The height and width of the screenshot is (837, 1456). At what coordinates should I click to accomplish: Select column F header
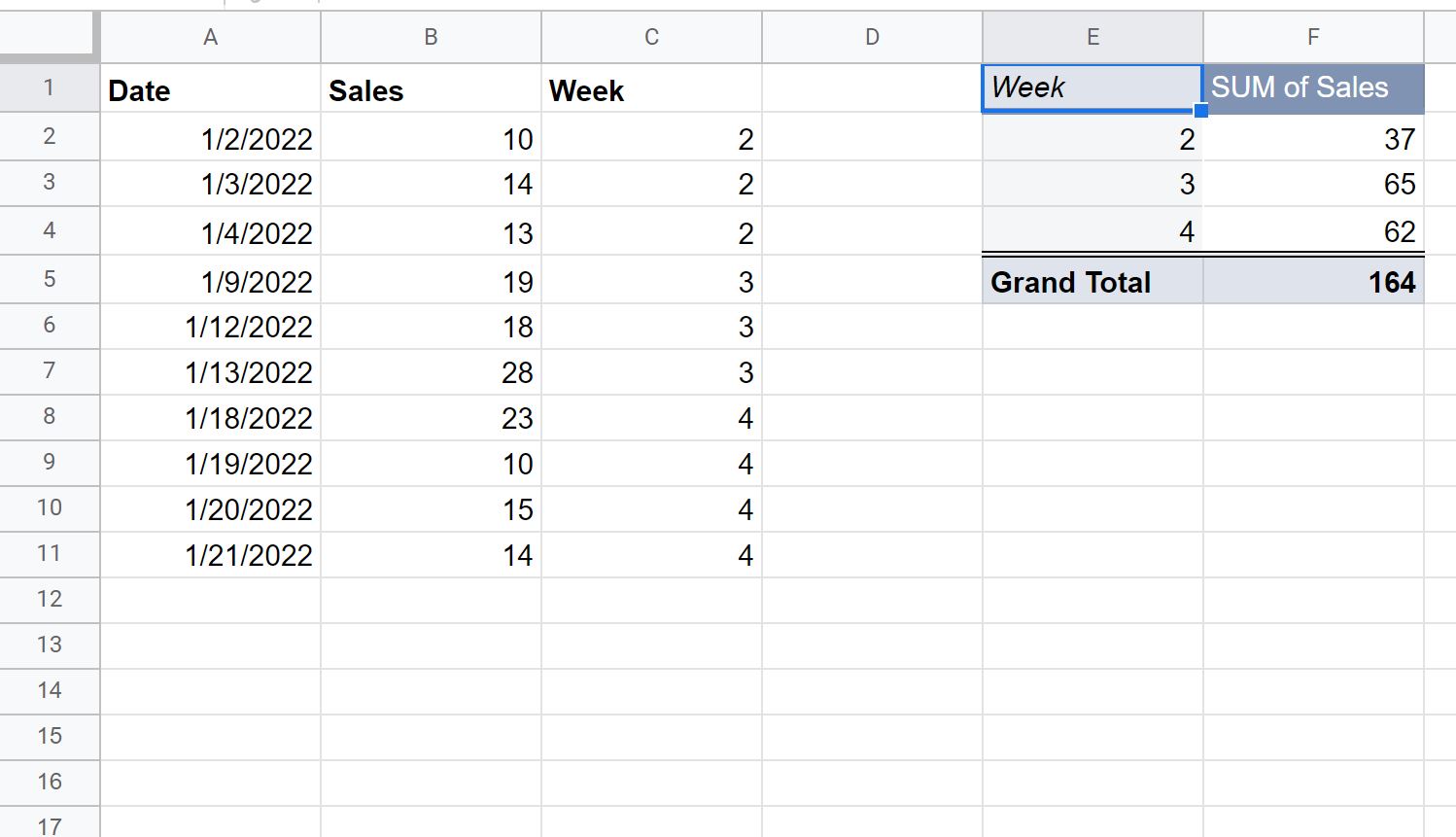(1313, 37)
